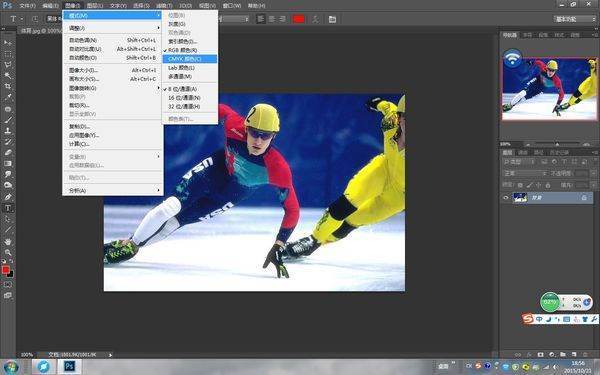
Task: Open the Edit menu
Action: [x=51, y=6]
